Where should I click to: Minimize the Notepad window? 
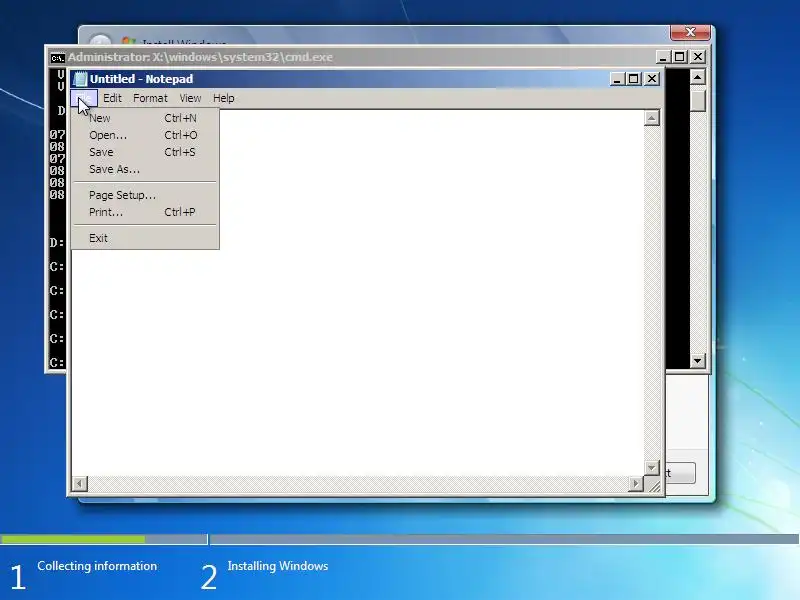(x=617, y=79)
